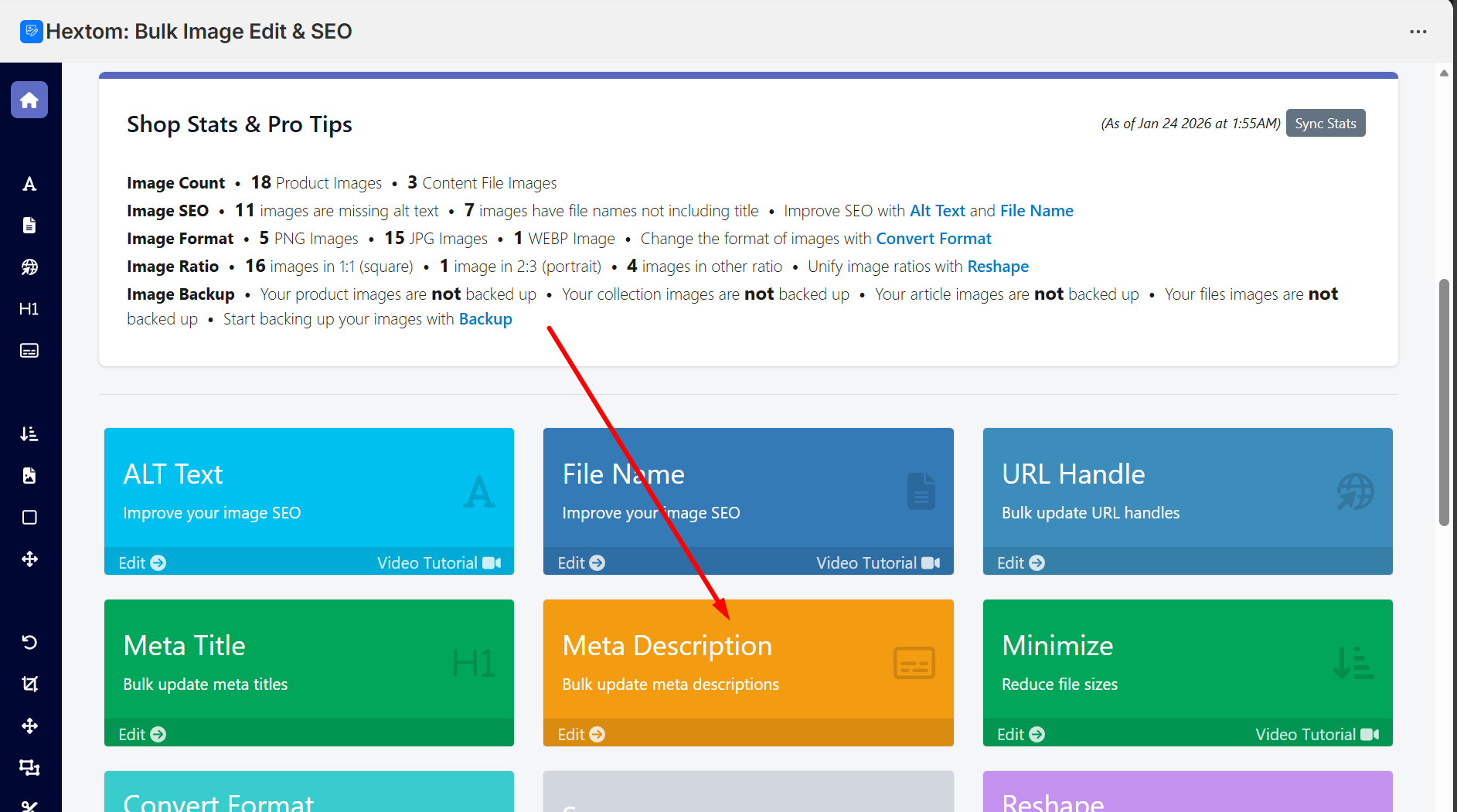
Task: Click Edit on the Minimize card
Action: pos(1021,735)
